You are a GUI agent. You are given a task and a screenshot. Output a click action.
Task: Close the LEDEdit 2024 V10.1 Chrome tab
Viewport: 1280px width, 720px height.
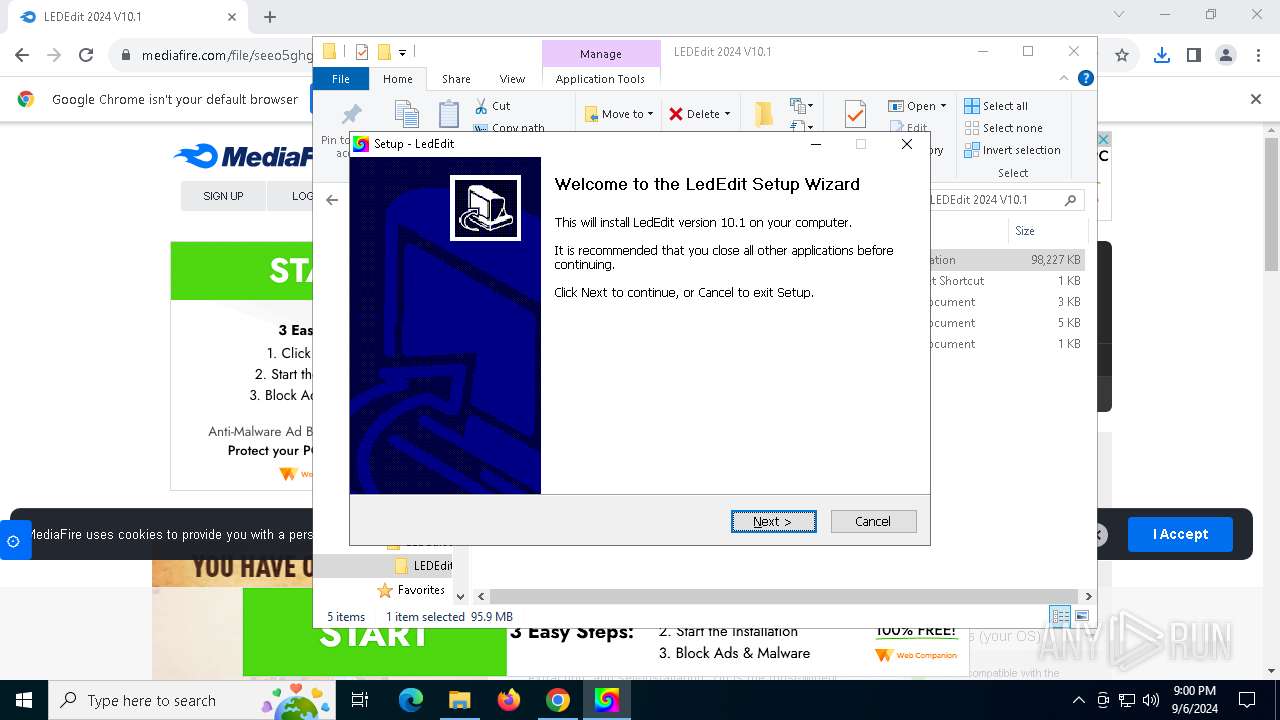point(231,17)
